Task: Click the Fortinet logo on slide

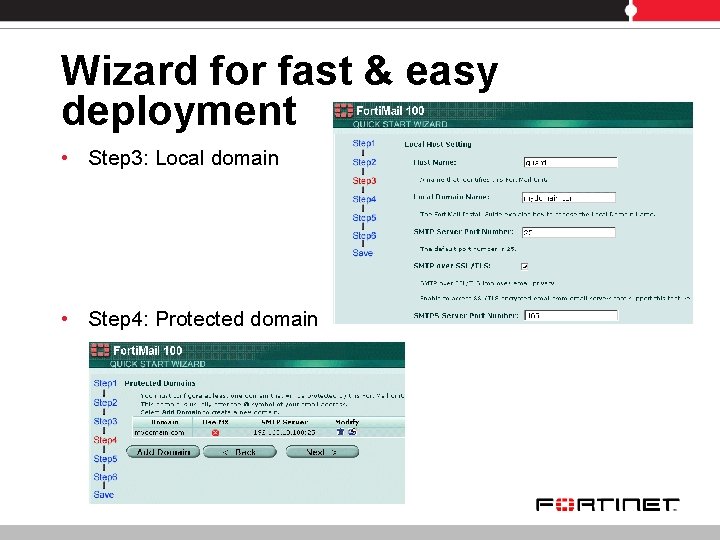Action: click(608, 505)
